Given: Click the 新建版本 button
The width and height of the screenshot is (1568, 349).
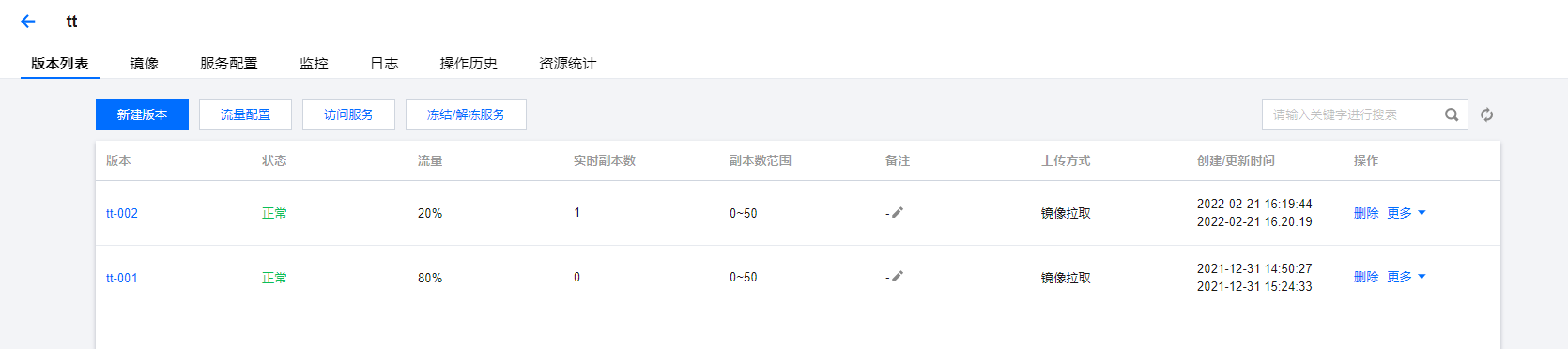Looking at the screenshot, I should (x=142, y=114).
